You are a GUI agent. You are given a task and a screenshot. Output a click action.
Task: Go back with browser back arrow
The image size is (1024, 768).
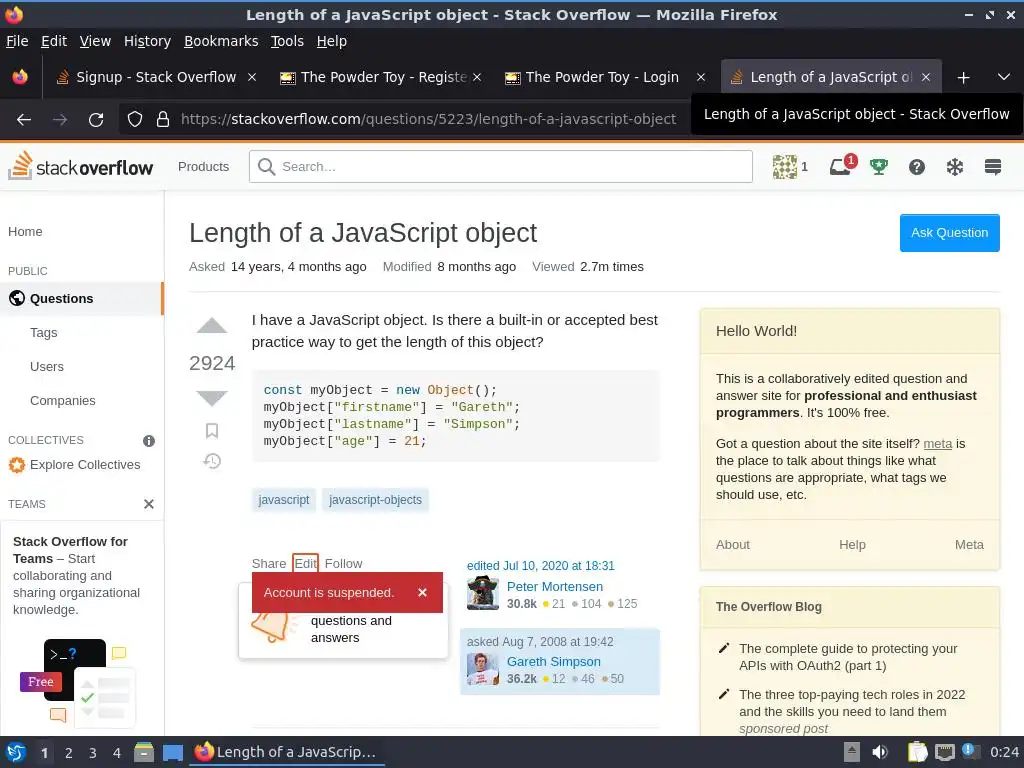pyautogui.click(x=24, y=120)
